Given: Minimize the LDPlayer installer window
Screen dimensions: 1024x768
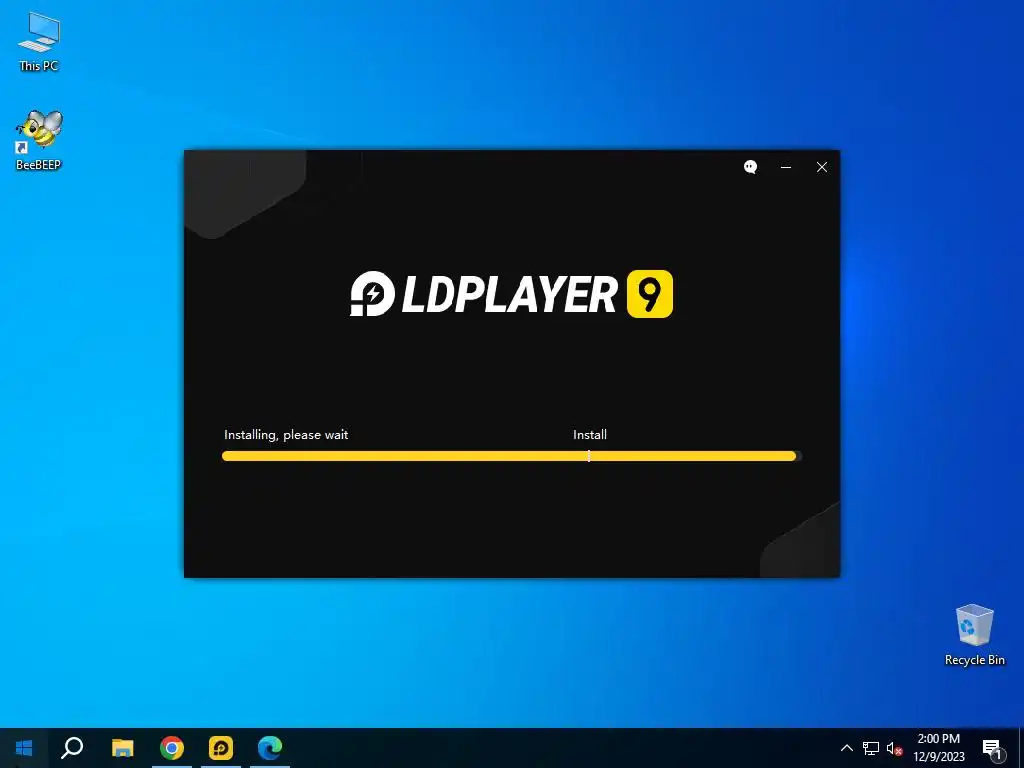Looking at the screenshot, I should click(786, 167).
